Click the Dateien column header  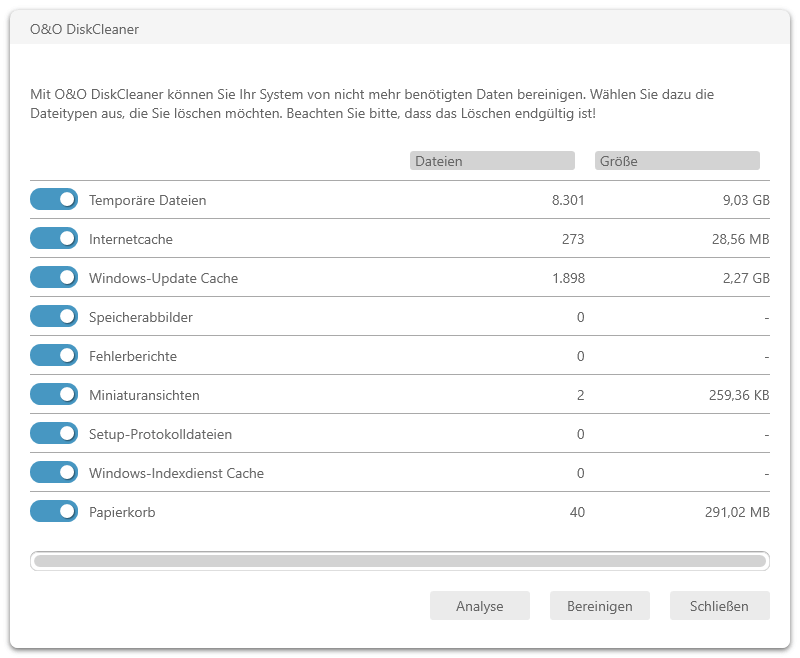click(492, 161)
